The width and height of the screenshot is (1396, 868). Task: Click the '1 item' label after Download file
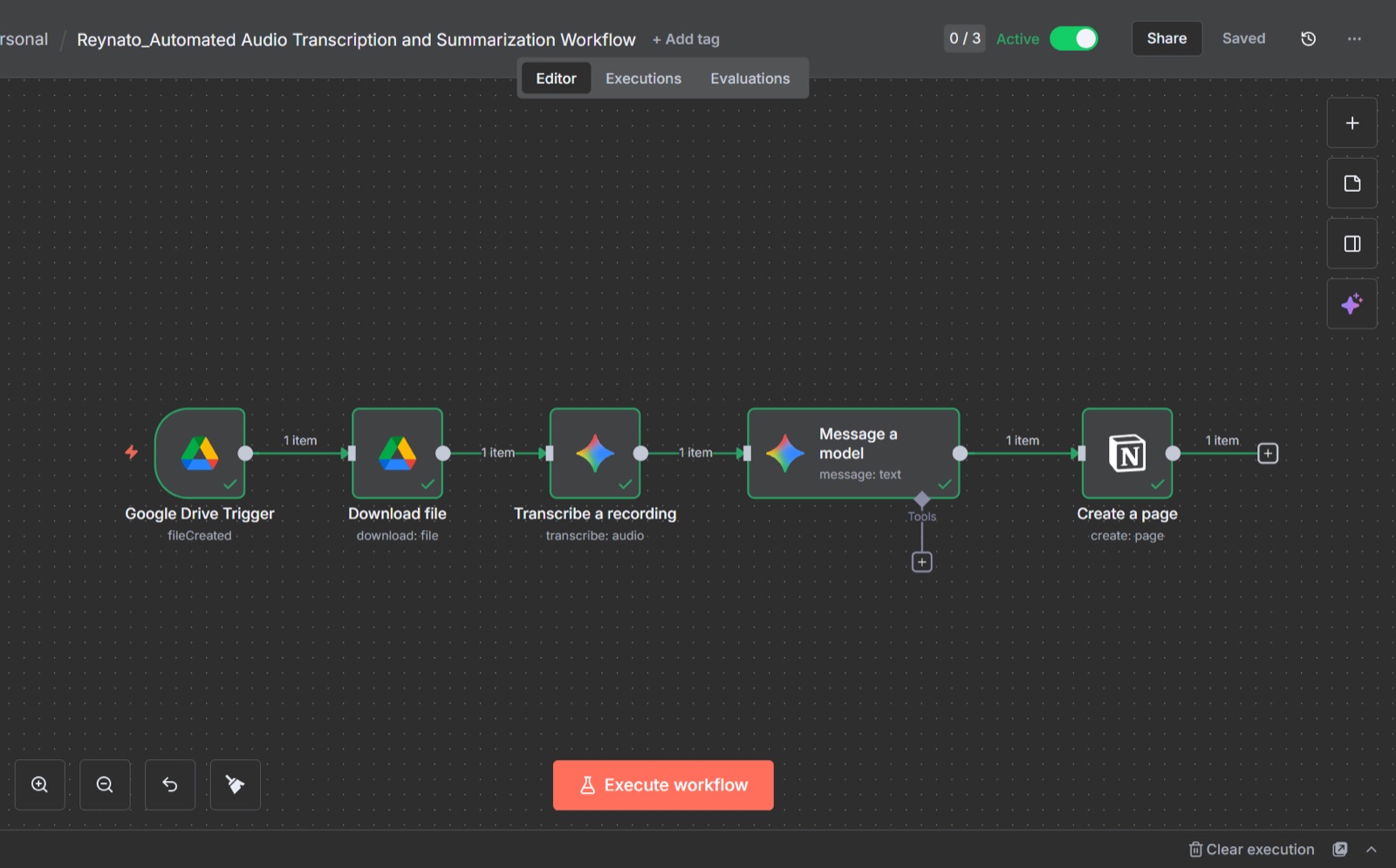pos(498,453)
